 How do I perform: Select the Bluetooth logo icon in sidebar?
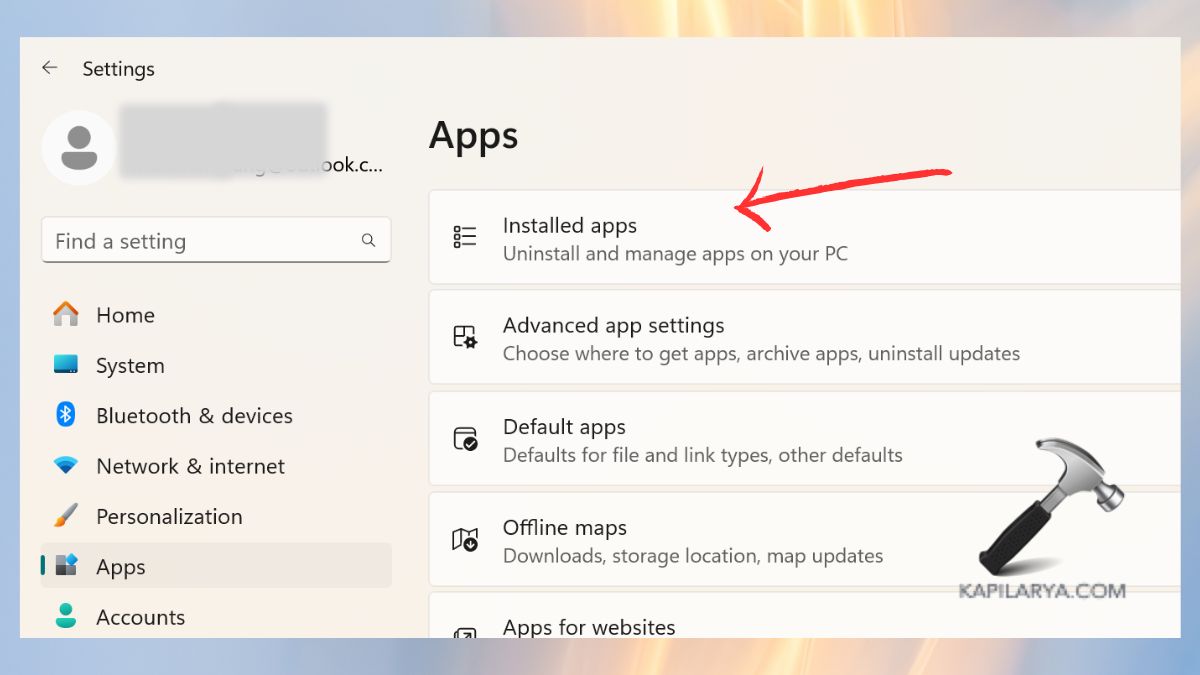(66, 415)
